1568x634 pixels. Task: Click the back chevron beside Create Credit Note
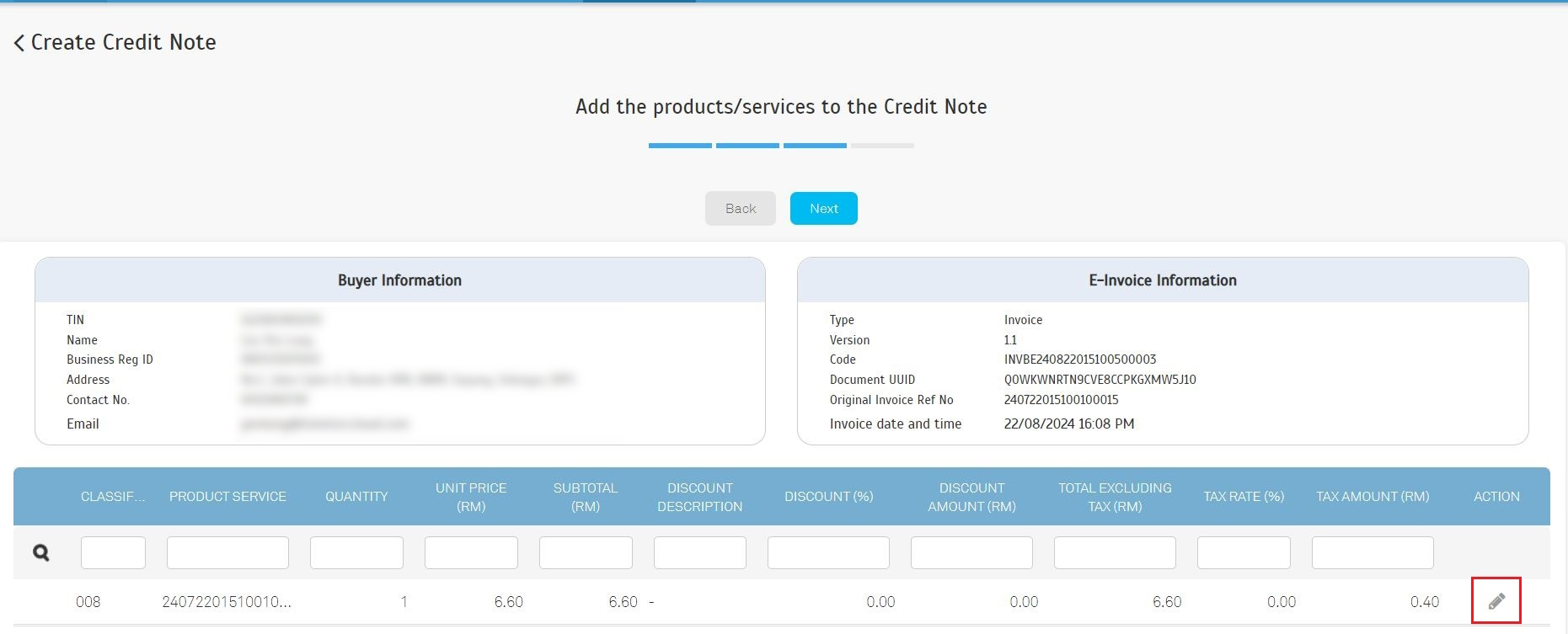tap(19, 43)
